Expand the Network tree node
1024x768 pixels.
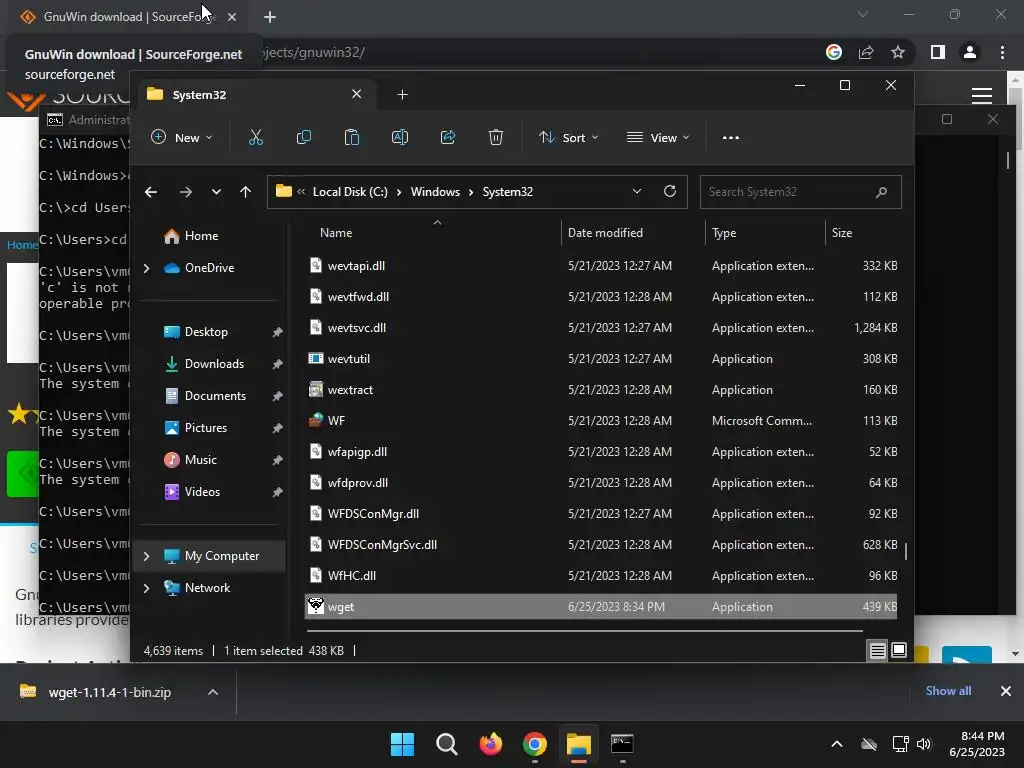(x=146, y=588)
